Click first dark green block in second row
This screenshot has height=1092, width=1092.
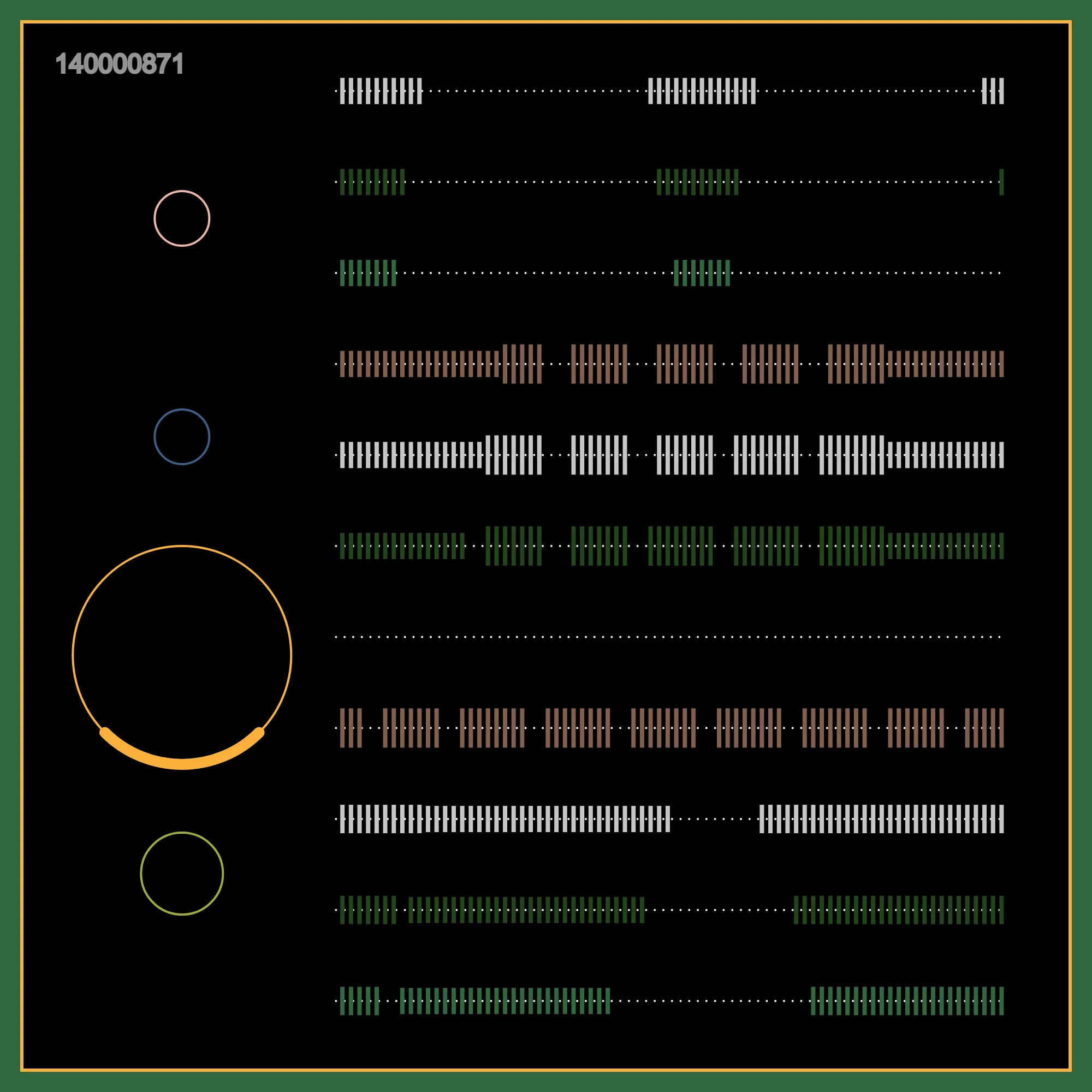pos(372,182)
